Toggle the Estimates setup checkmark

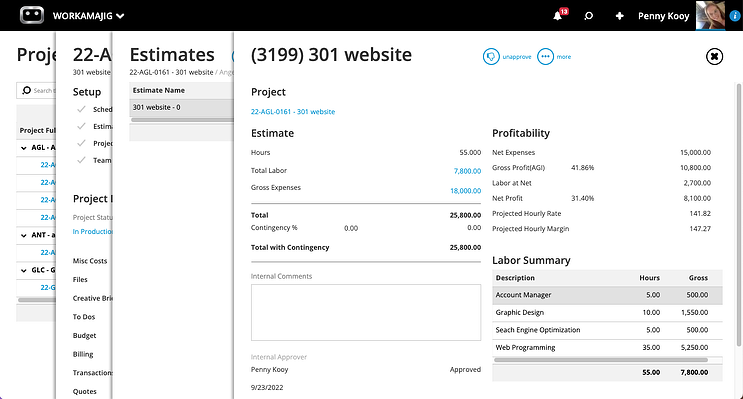click(x=82, y=126)
